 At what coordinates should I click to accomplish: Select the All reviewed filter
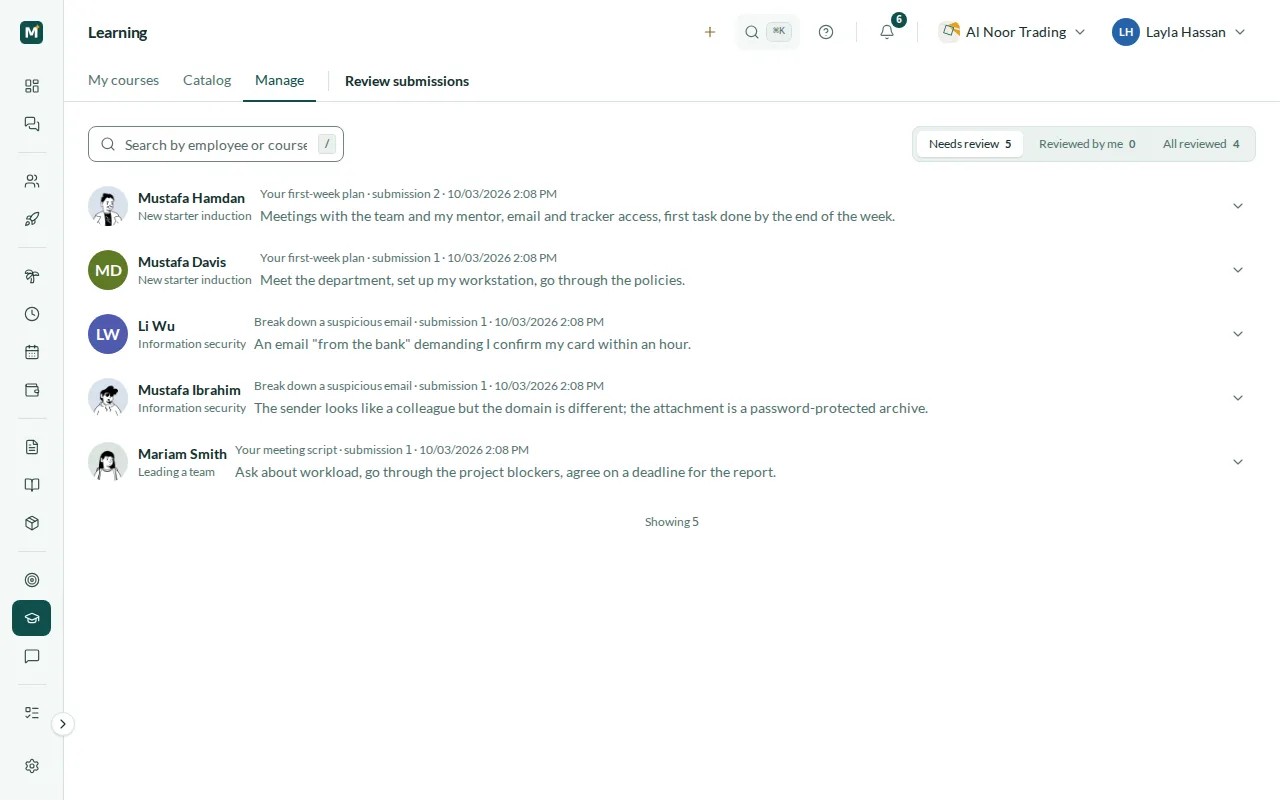pyautogui.click(x=1201, y=144)
